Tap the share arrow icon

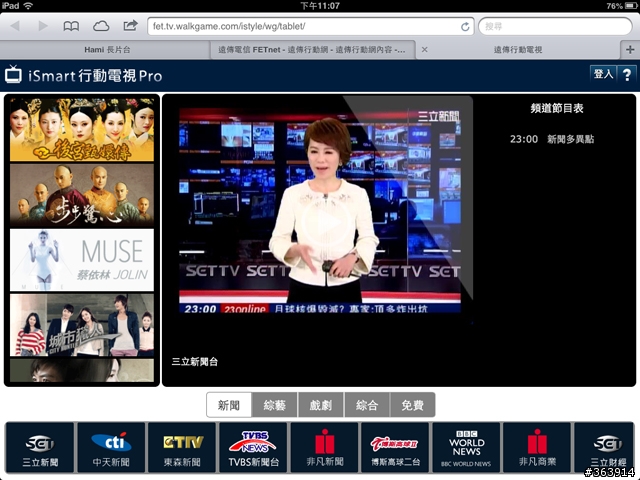click(x=130, y=26)
